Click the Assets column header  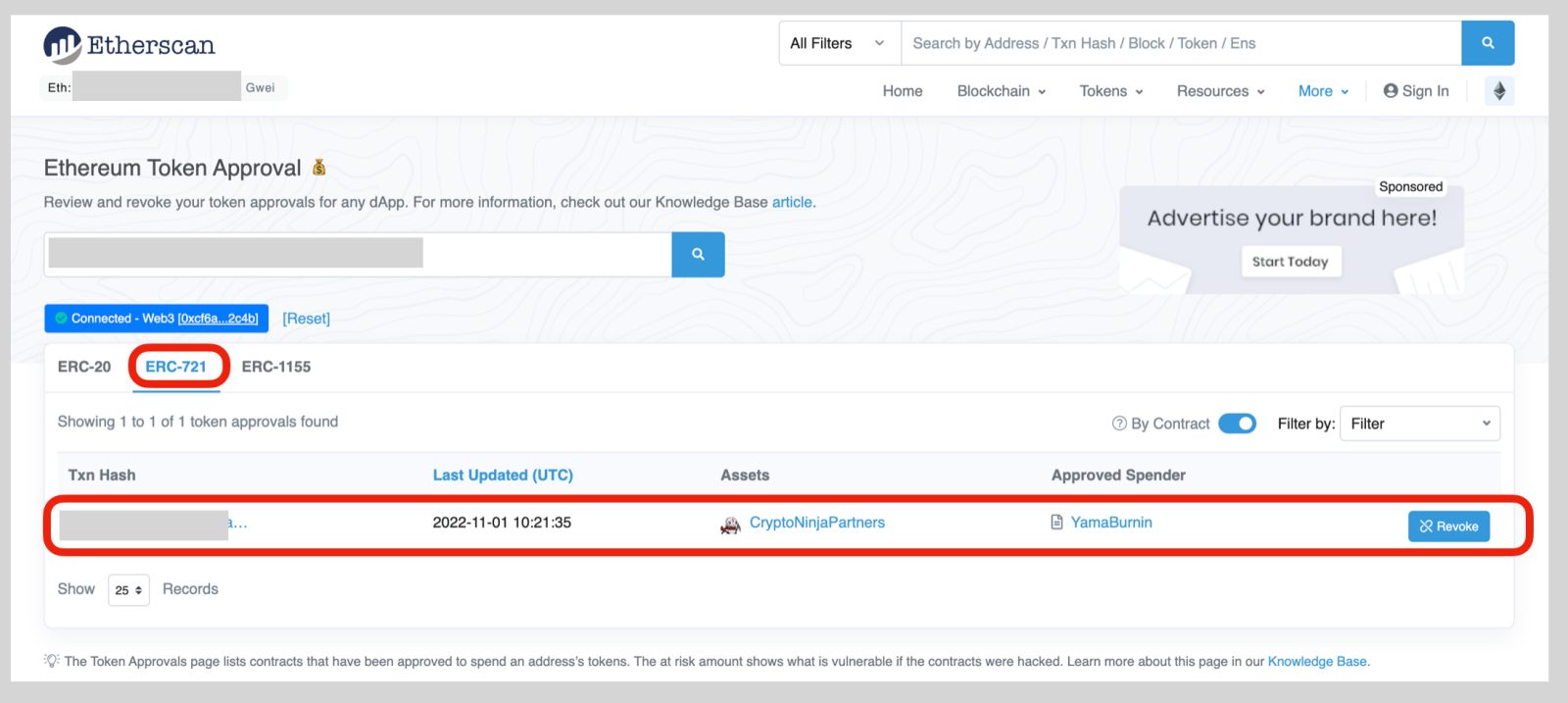coord(745,476)
